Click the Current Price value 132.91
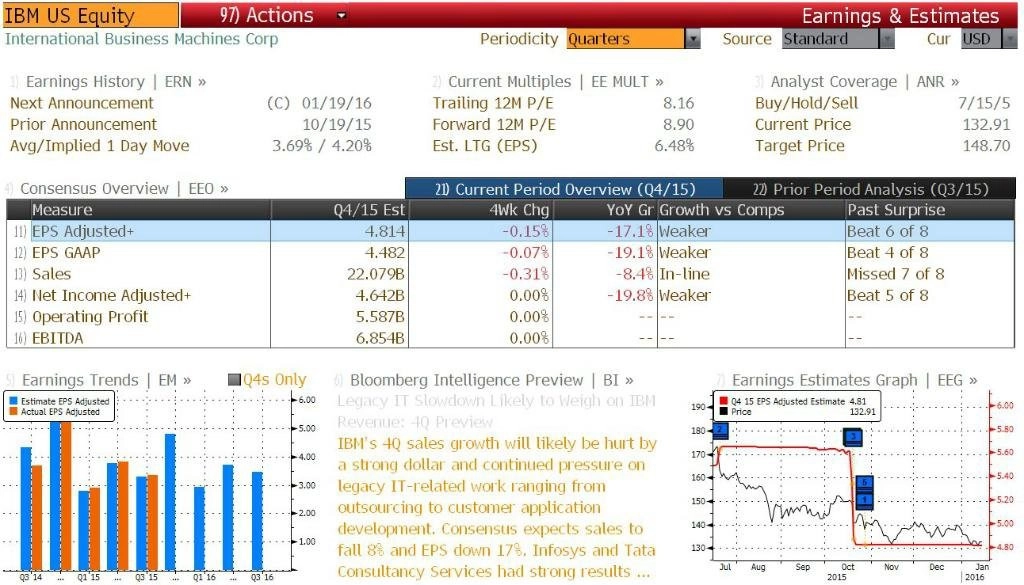This screenshot has width=1024, height=585. 986,125
